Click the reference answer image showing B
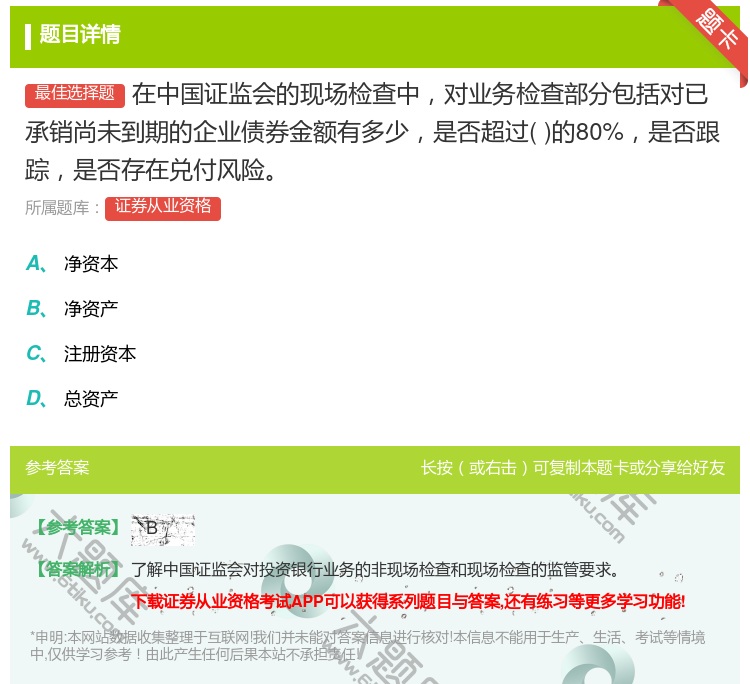Viewport: 750px width, 684px height. [163, 530]
